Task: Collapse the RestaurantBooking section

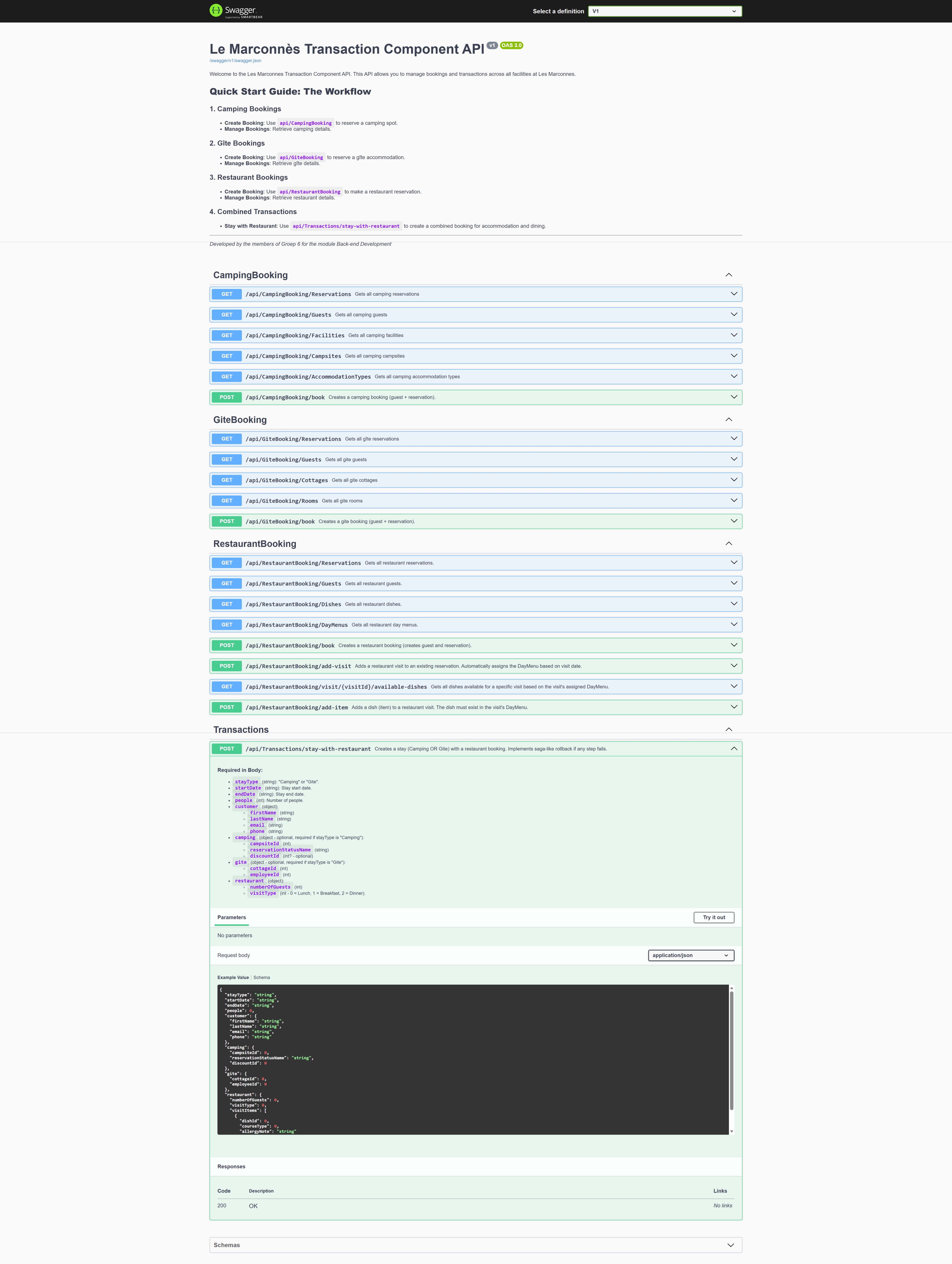Action: pyautogui.click(x=729, y=543)
